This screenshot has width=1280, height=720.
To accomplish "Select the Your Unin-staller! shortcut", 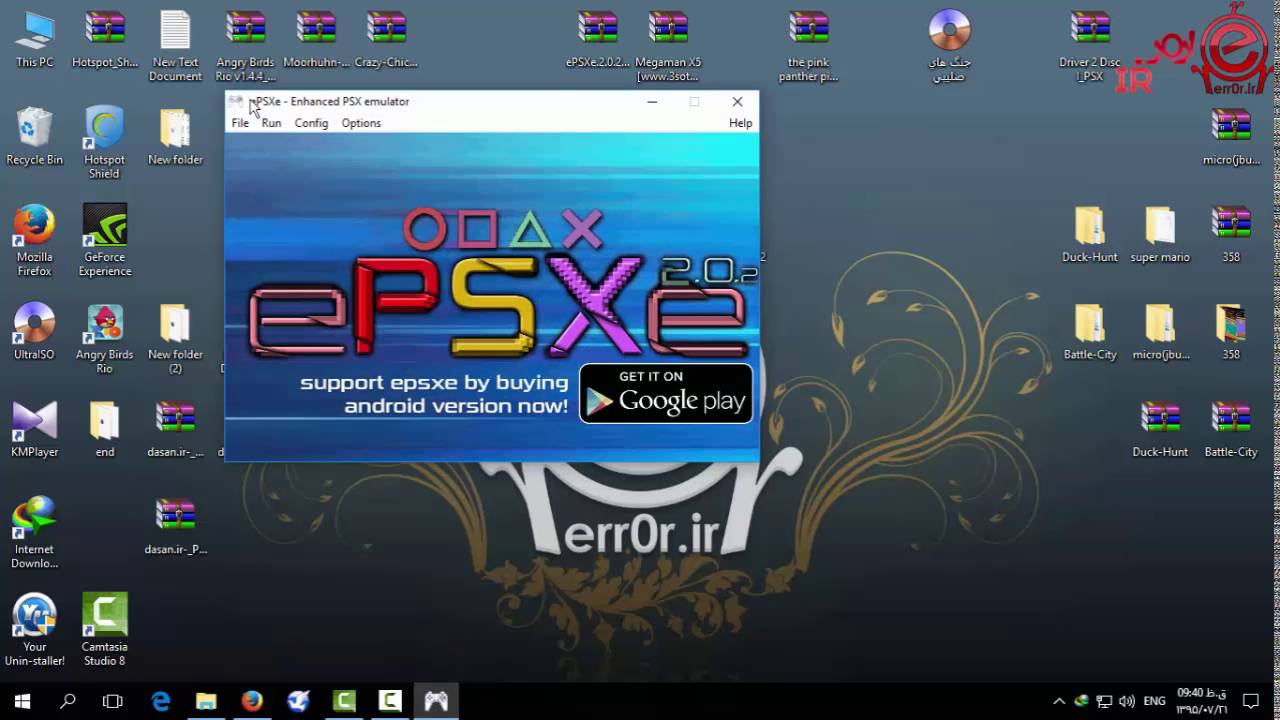I will pyautogui.click(x=35, y=630).
